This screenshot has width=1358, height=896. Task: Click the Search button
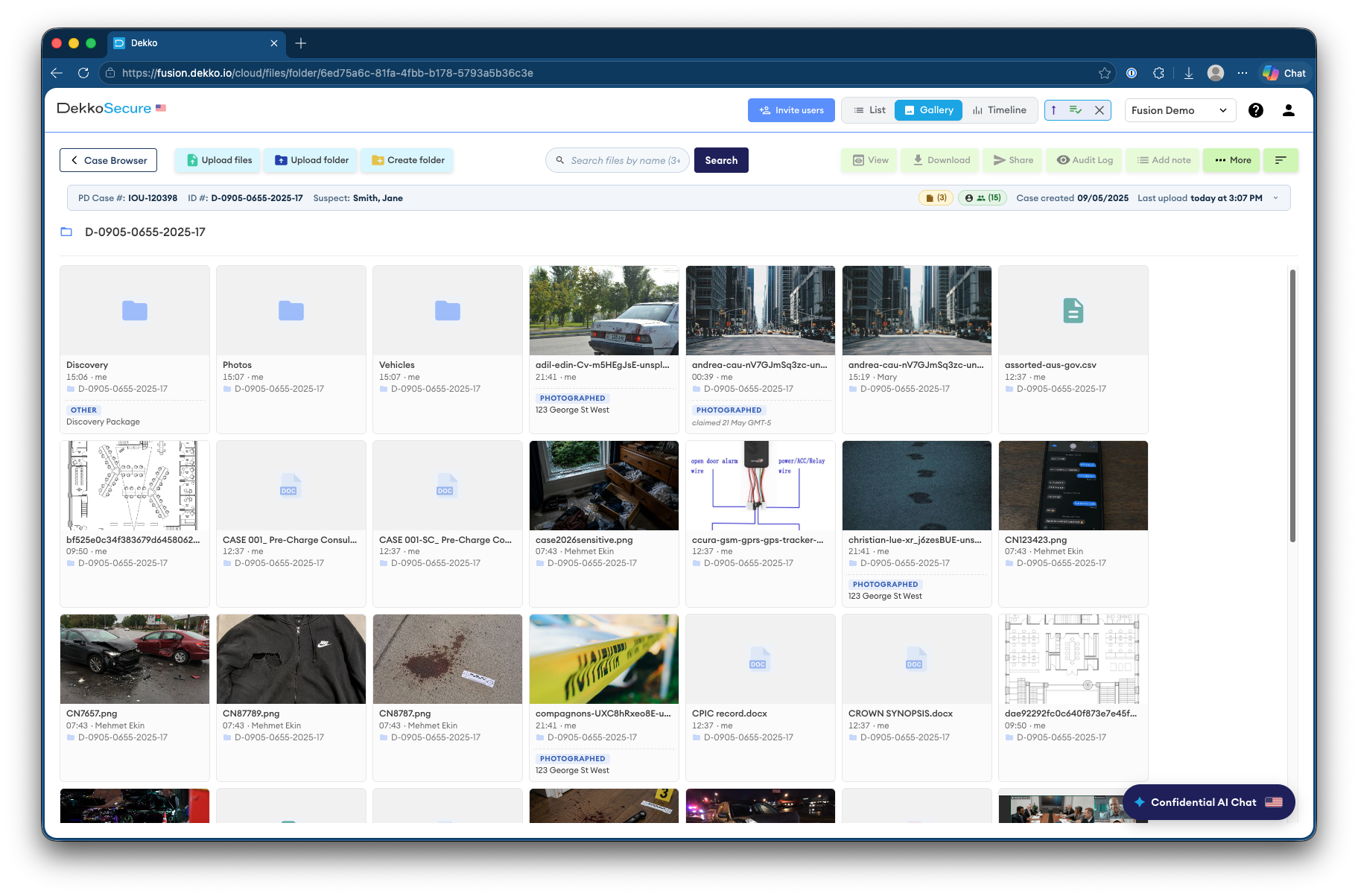click(721, 160)
